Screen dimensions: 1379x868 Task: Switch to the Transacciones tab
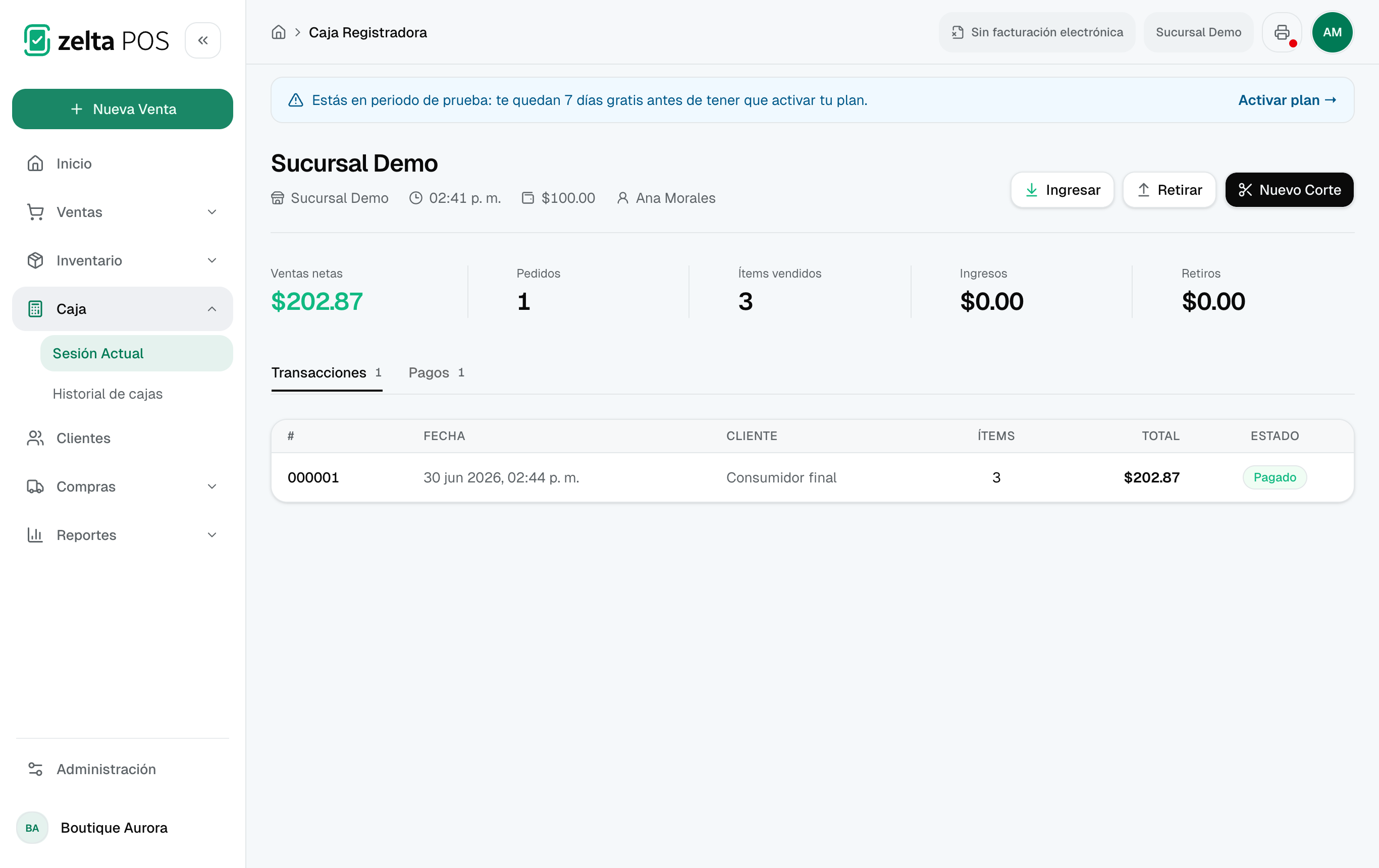coord(327,373)
